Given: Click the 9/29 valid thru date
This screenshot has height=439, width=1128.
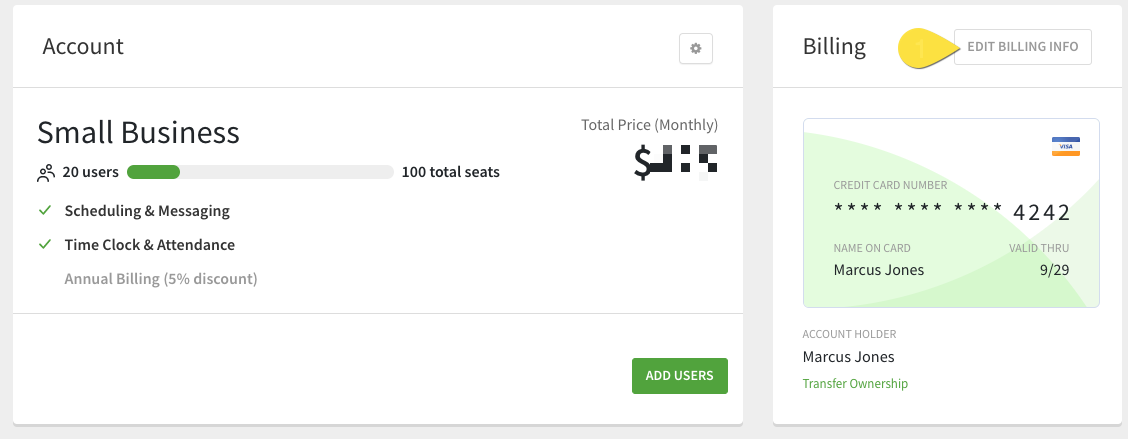Looking at the screenshot, I should click(x=1053, y=270).
